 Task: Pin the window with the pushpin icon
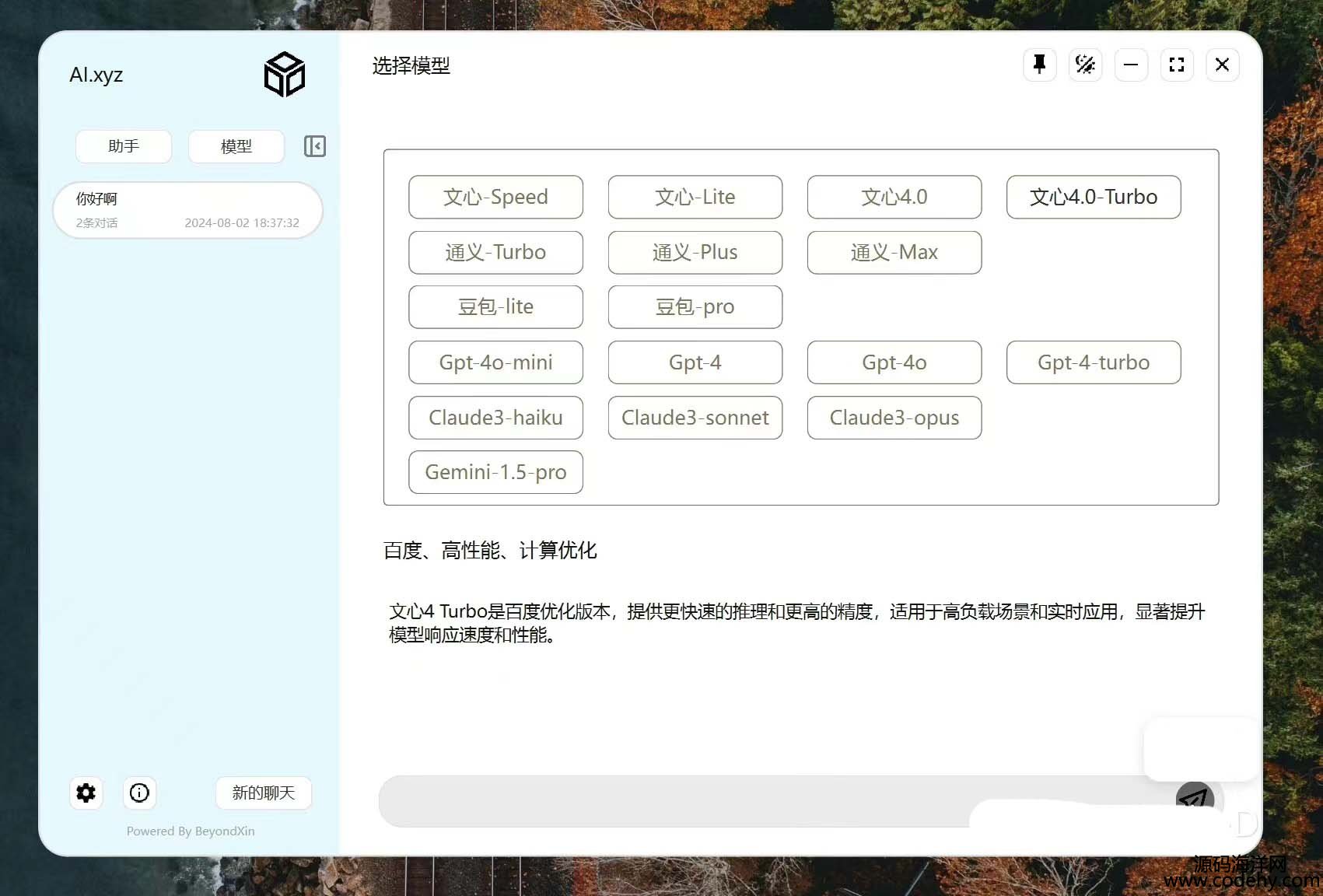[x=1039, y=65]
